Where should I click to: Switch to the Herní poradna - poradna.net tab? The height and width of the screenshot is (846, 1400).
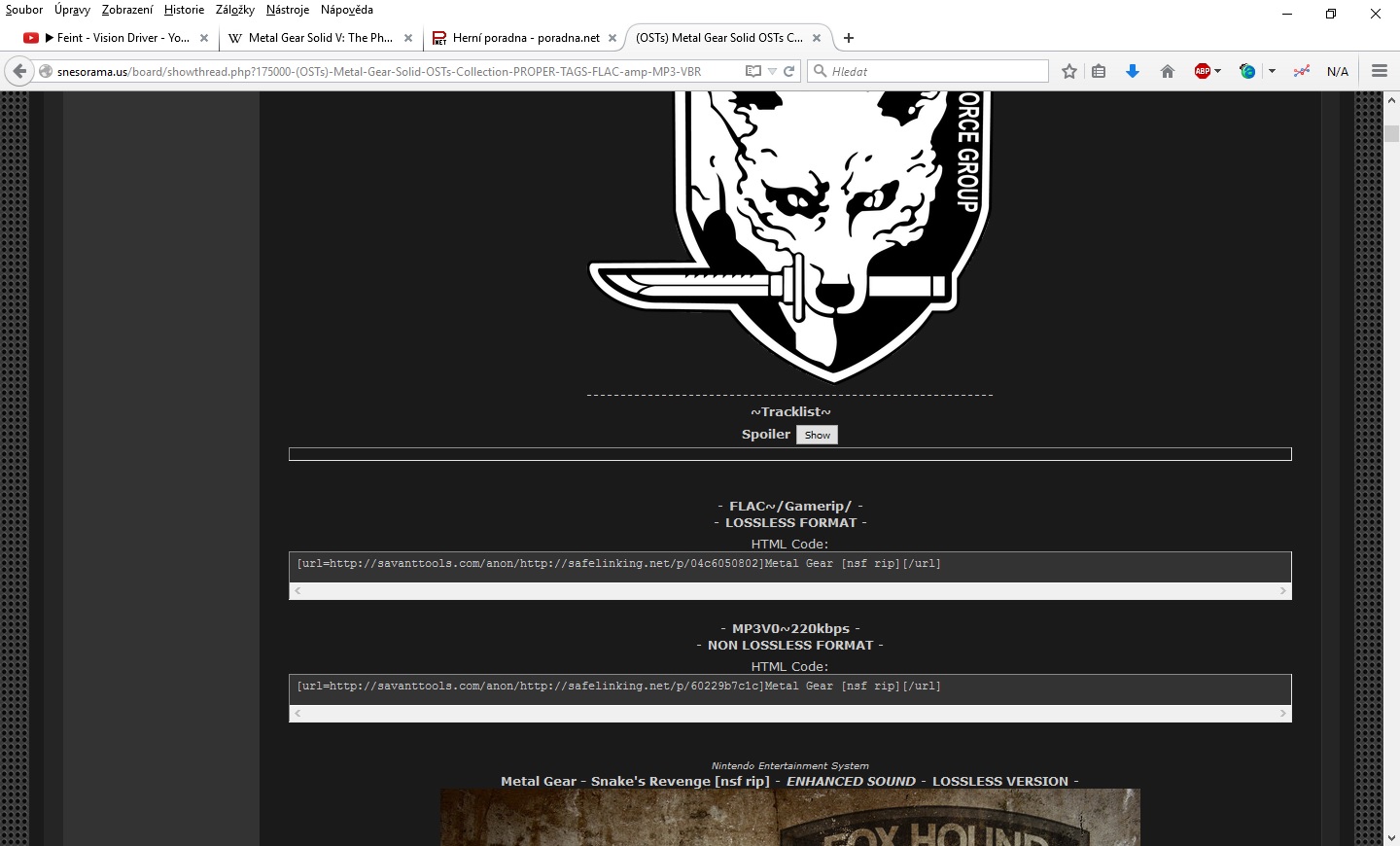[x=525, y=38]
